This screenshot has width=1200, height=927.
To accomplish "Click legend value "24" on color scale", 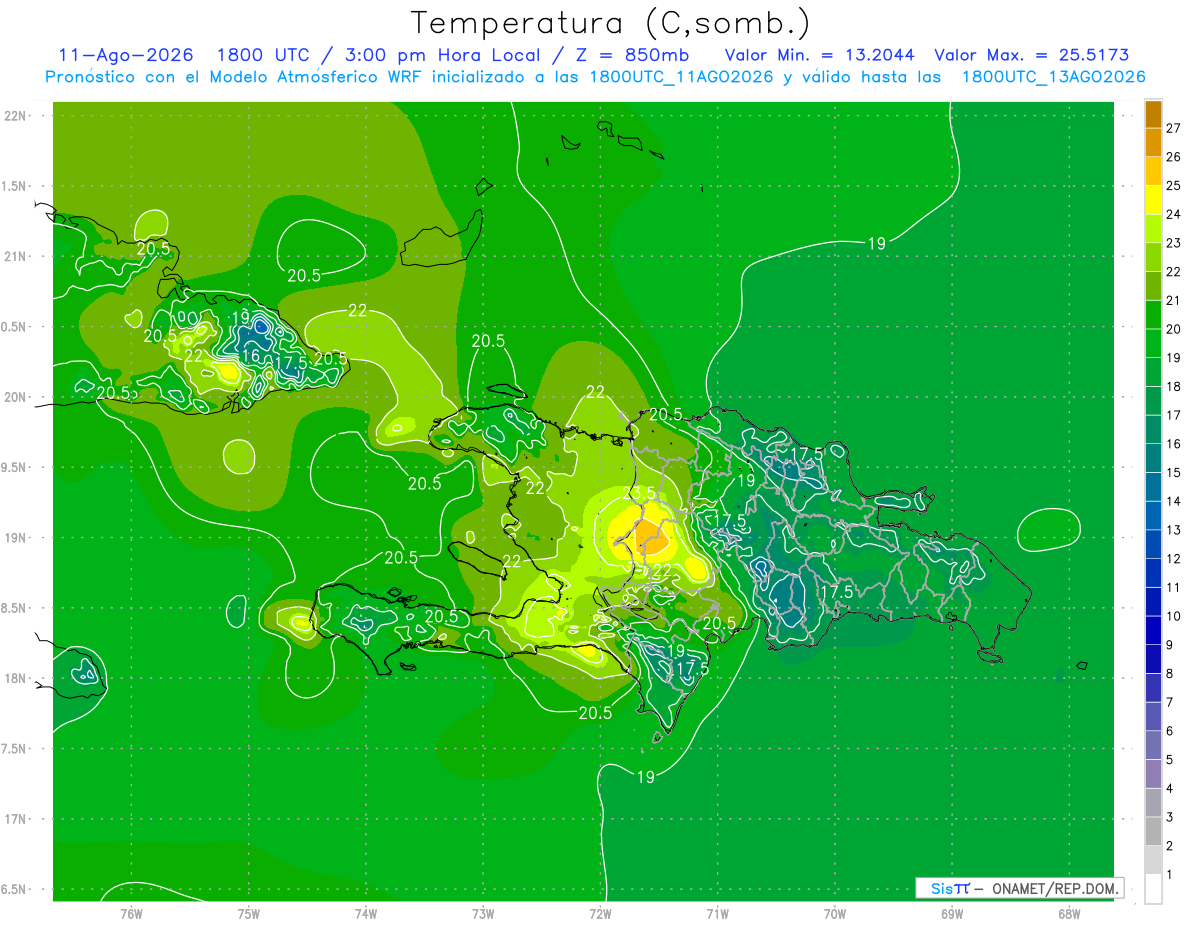I will (x=1173, y=214).
